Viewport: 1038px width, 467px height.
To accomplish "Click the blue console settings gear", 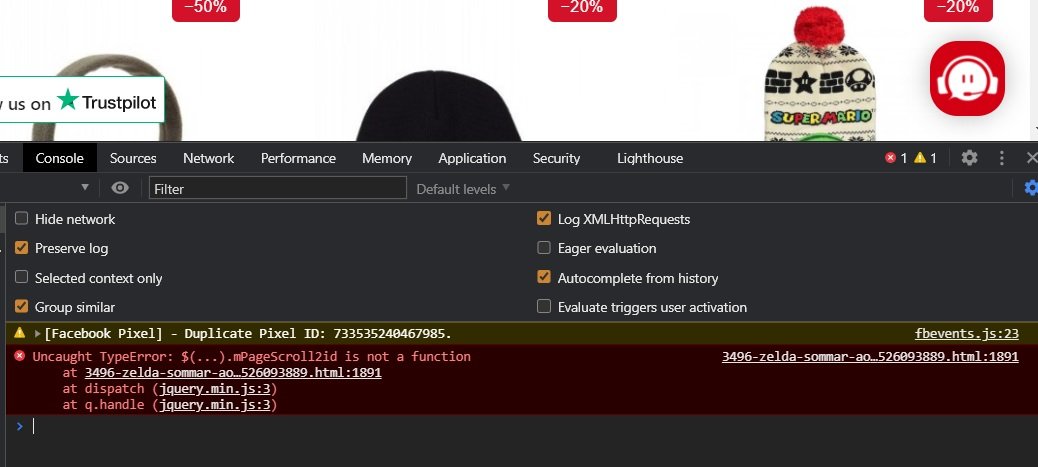I will point(1031,188).
